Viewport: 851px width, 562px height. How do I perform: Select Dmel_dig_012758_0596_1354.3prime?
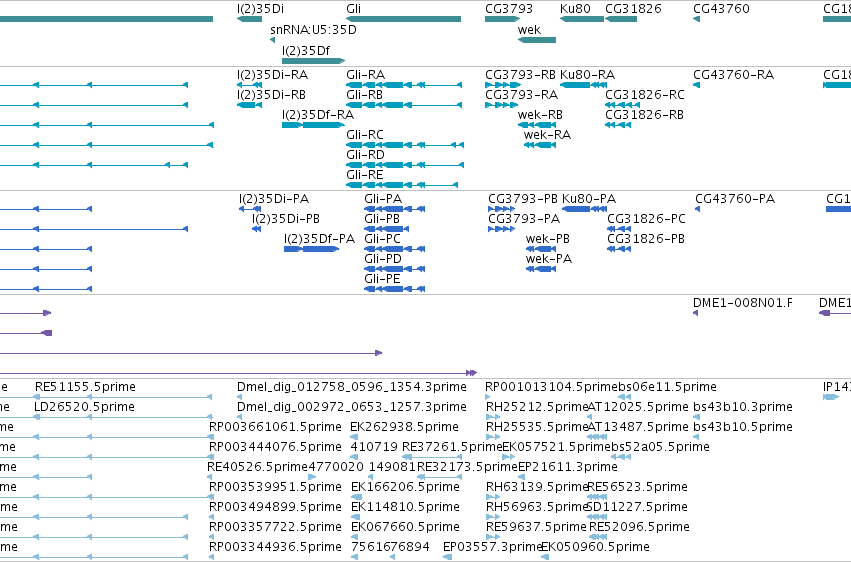[352, 387]
